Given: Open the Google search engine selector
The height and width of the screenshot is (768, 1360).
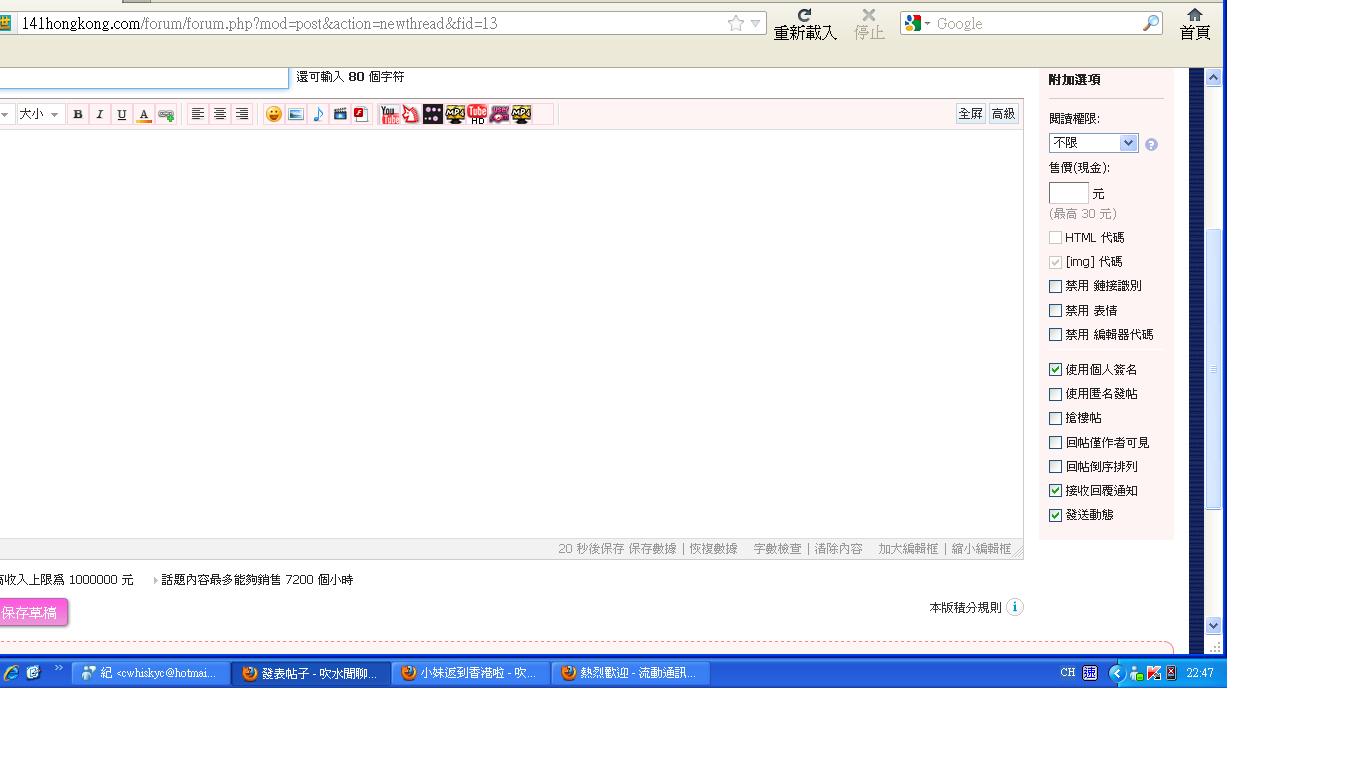Looking at the screenshot, I should (x=917, y=23).
